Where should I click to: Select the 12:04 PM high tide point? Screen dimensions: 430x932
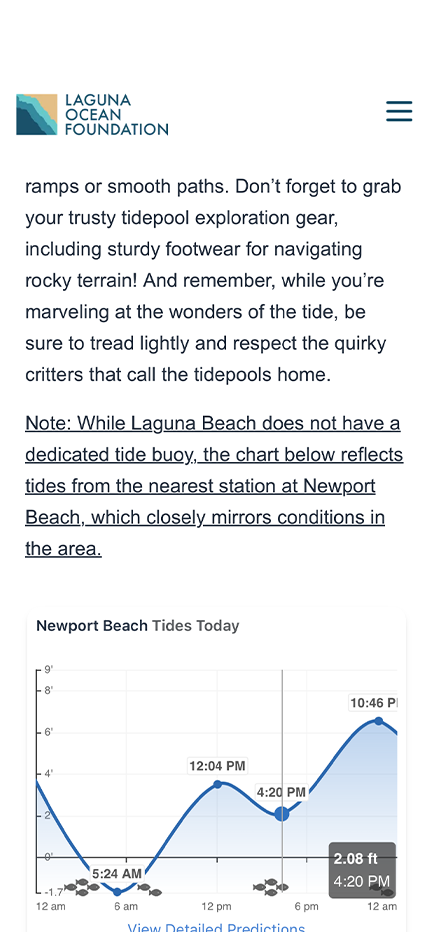[x=218, y=784]
